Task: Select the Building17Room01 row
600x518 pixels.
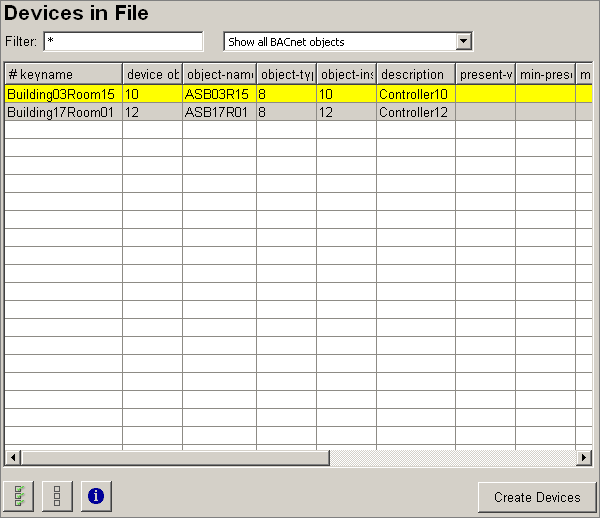Action: click(x=62, y=112)
